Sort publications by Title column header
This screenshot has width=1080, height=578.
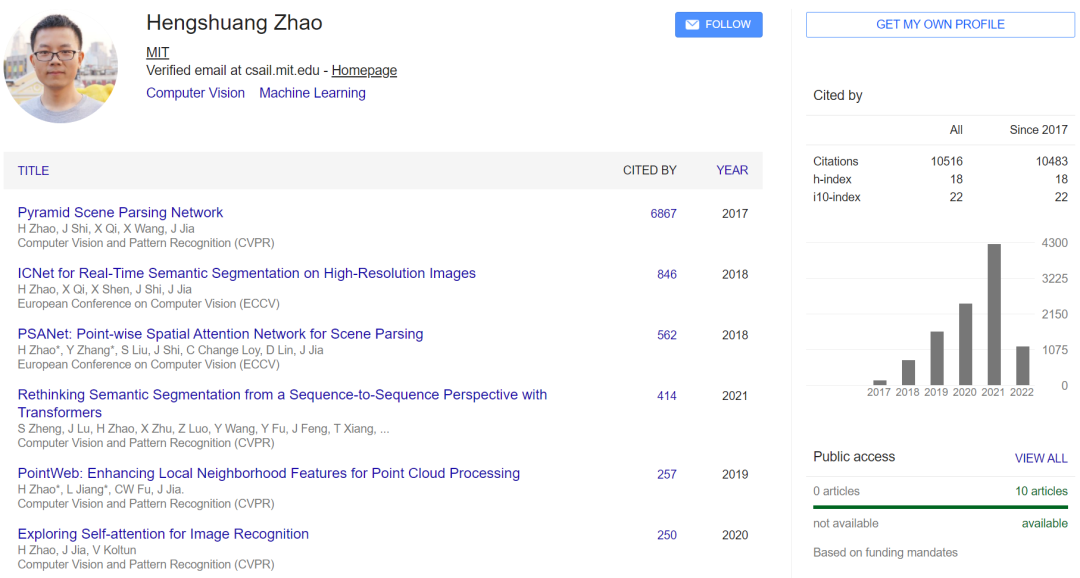(33, 171)
